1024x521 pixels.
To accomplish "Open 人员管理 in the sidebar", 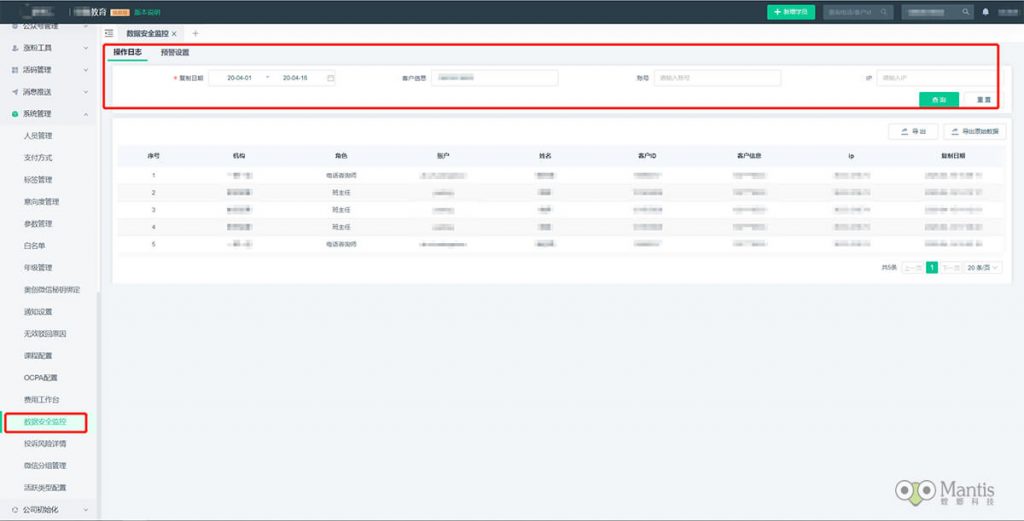I will pos(38,136).
